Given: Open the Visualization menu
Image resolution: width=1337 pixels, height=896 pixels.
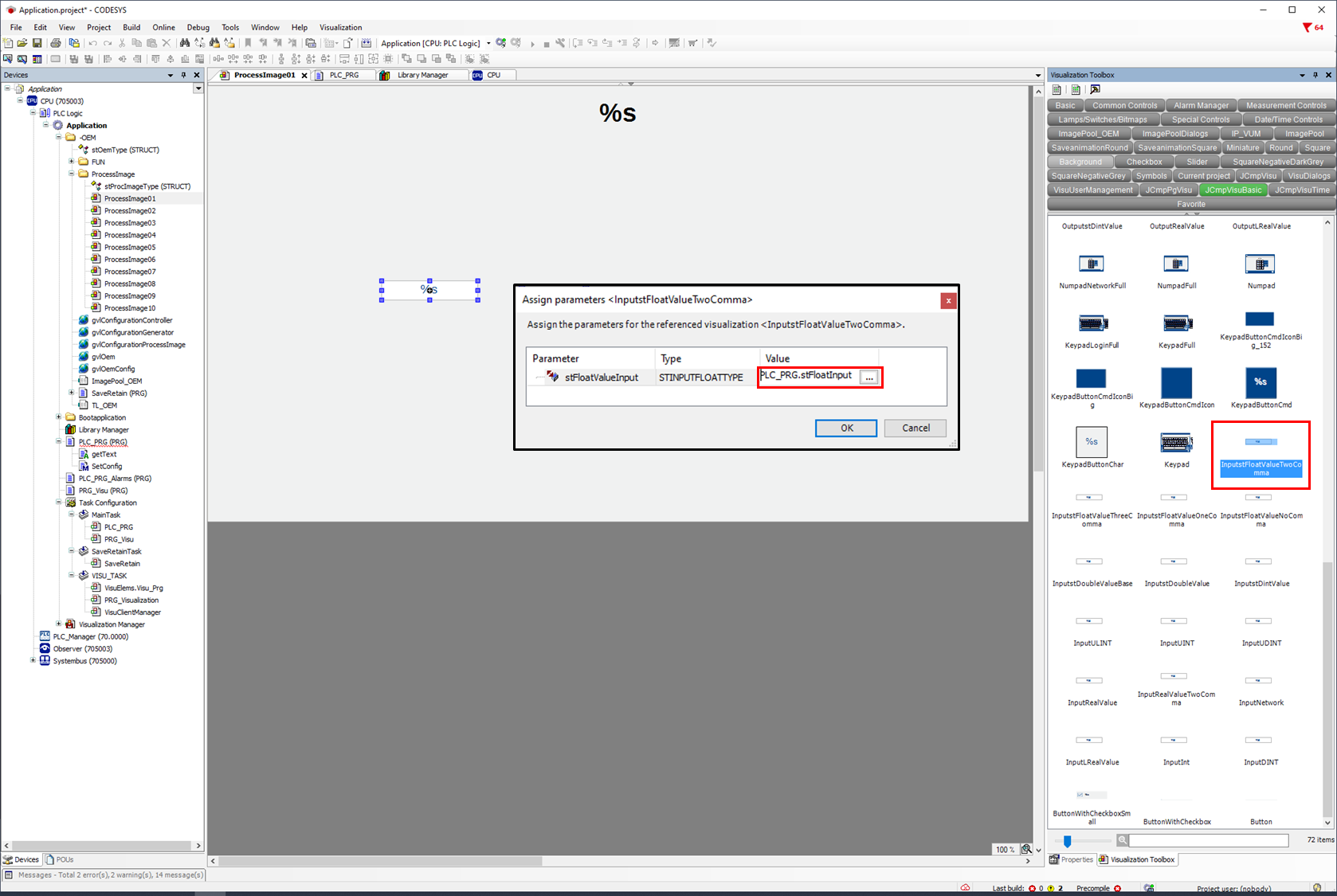Looking at the screenshot, I should pyautogui.click(x=340, y=27).
